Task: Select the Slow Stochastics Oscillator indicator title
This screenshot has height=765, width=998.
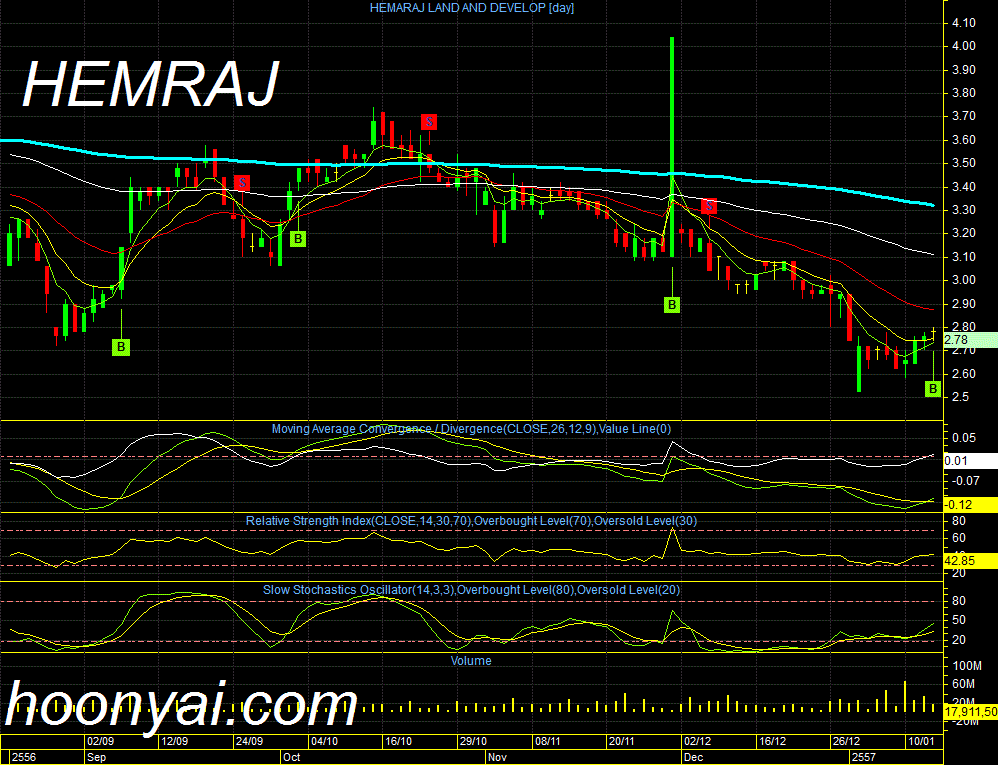Action: (x=471, y=590)
